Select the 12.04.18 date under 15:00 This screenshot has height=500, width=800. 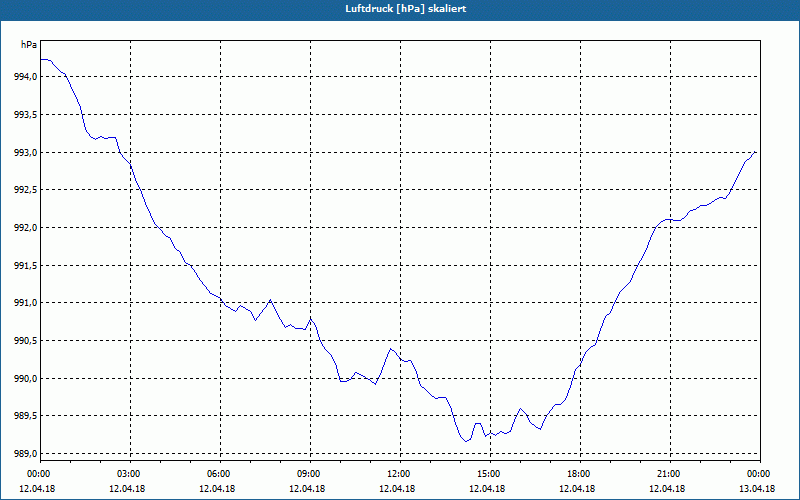pyautogui.click(x=487, y=489)
